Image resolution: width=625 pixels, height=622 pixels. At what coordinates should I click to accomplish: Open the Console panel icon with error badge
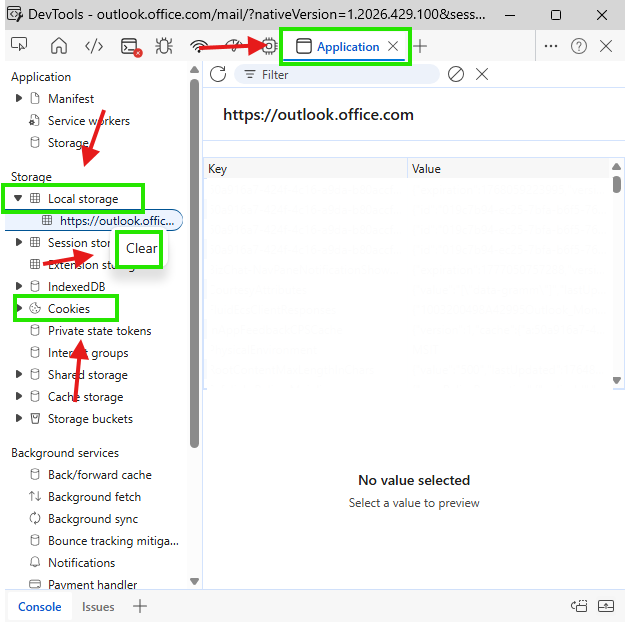point(131,47)
